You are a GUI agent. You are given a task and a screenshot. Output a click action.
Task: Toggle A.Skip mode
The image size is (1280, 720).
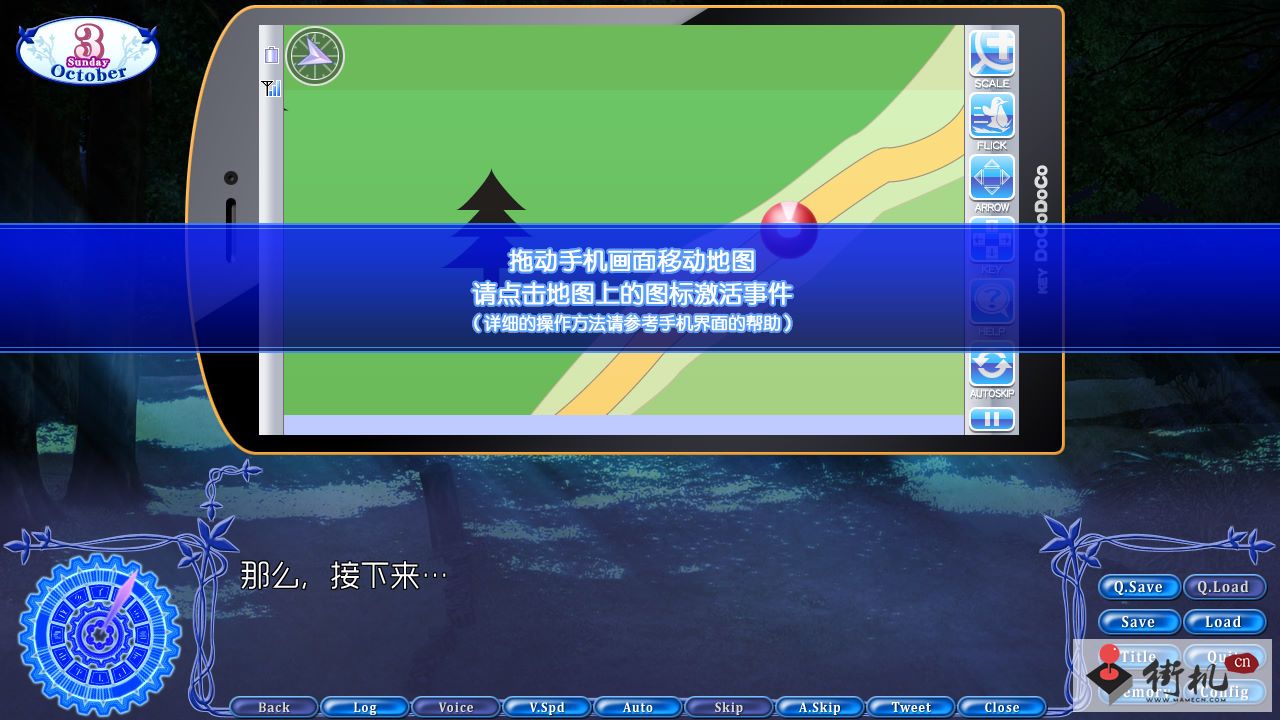(820, 707)
